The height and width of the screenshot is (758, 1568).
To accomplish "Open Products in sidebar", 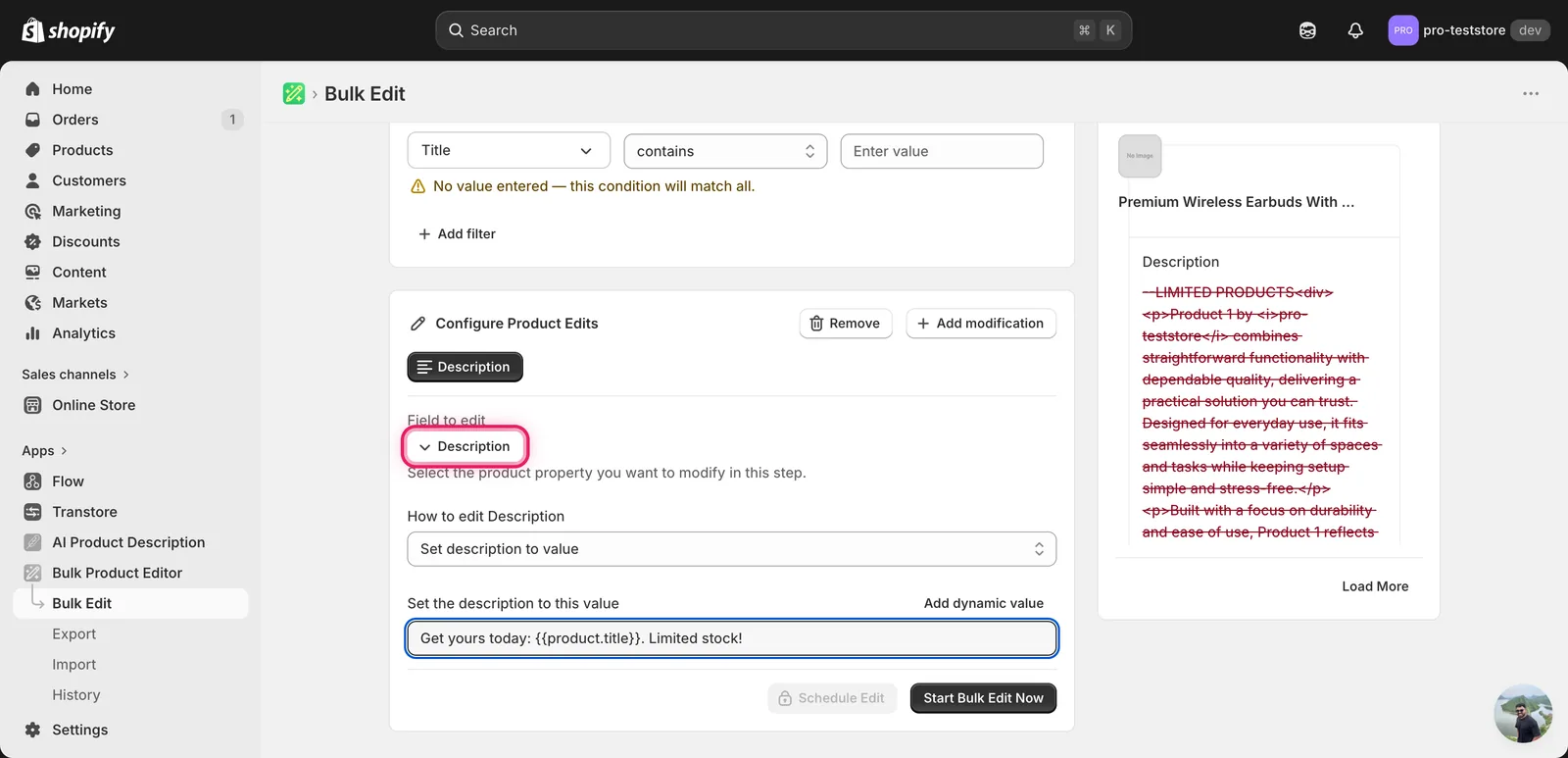I will click(x=130, y=150).
